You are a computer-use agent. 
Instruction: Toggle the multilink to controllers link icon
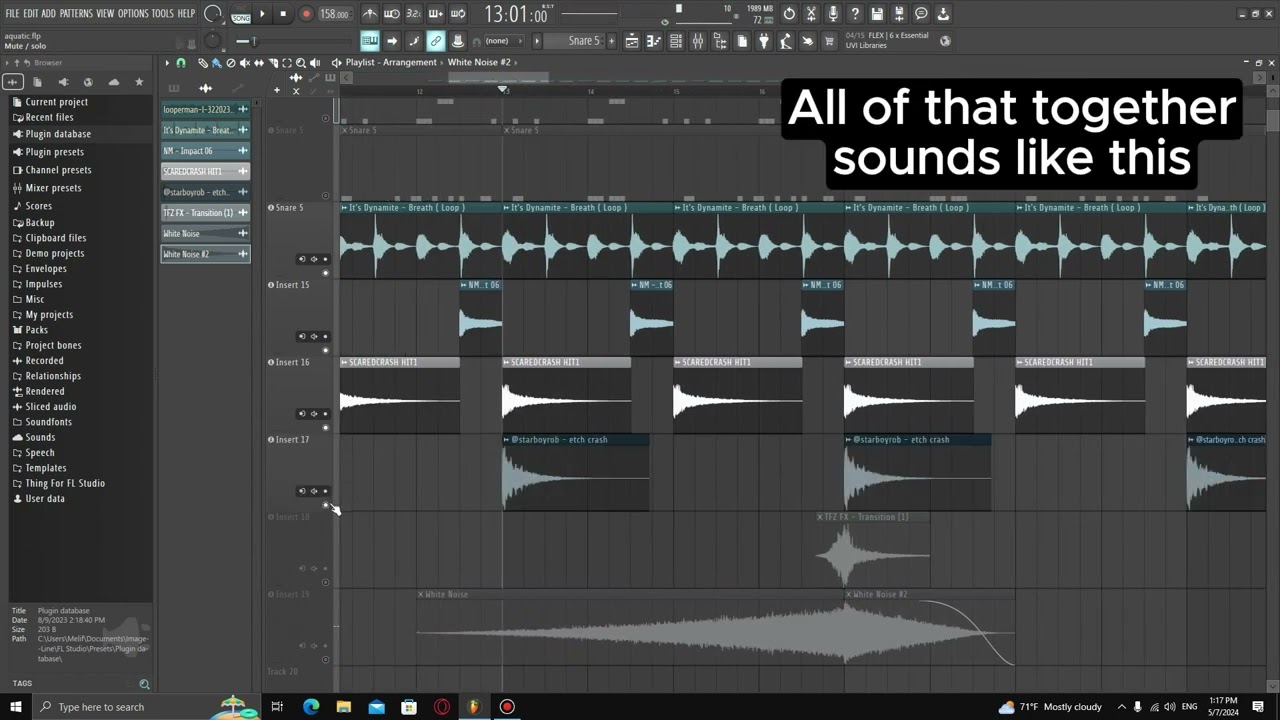(436, 41)
